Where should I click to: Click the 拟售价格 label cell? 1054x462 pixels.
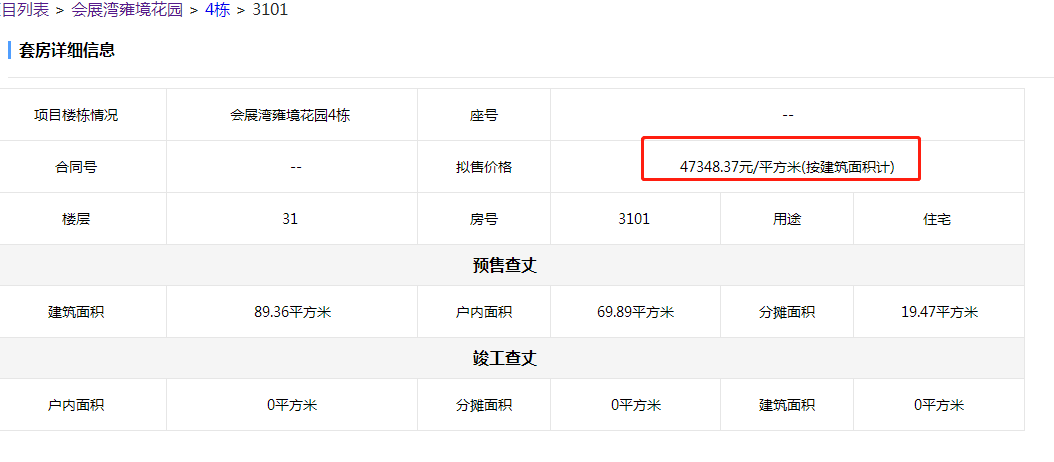[x=483, y=167]
